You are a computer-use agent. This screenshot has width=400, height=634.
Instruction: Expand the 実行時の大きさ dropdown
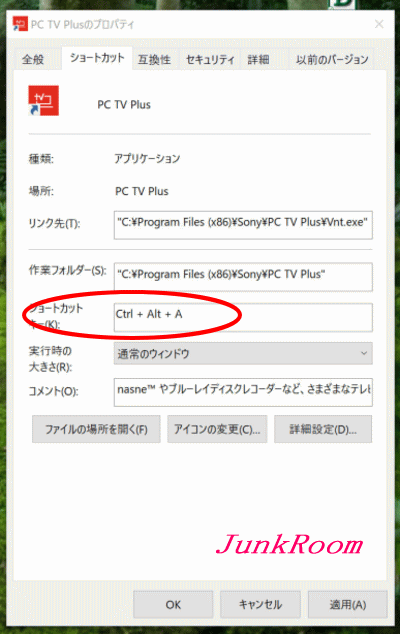tap(243, 353)
